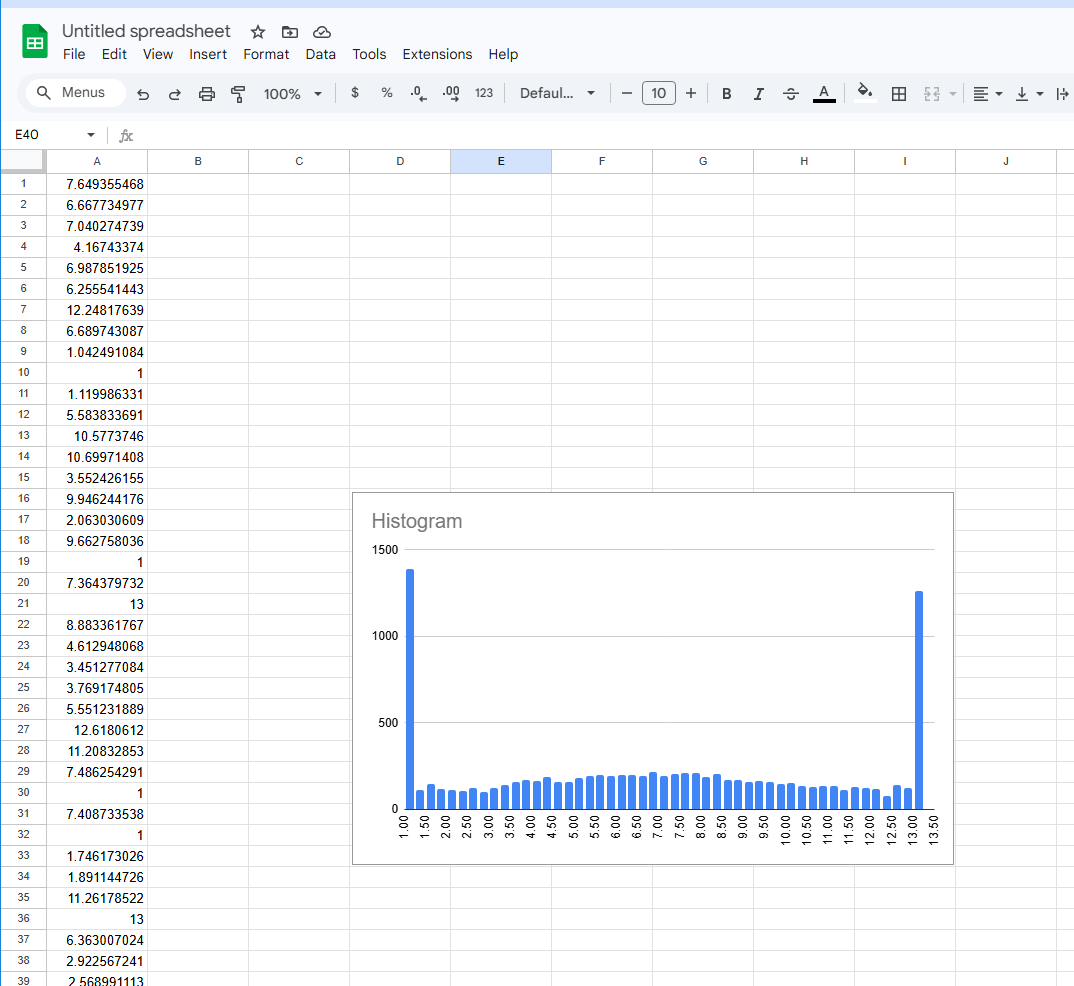Open the Extensions menu
1074x986 pixels.
(x=437, y=54)
